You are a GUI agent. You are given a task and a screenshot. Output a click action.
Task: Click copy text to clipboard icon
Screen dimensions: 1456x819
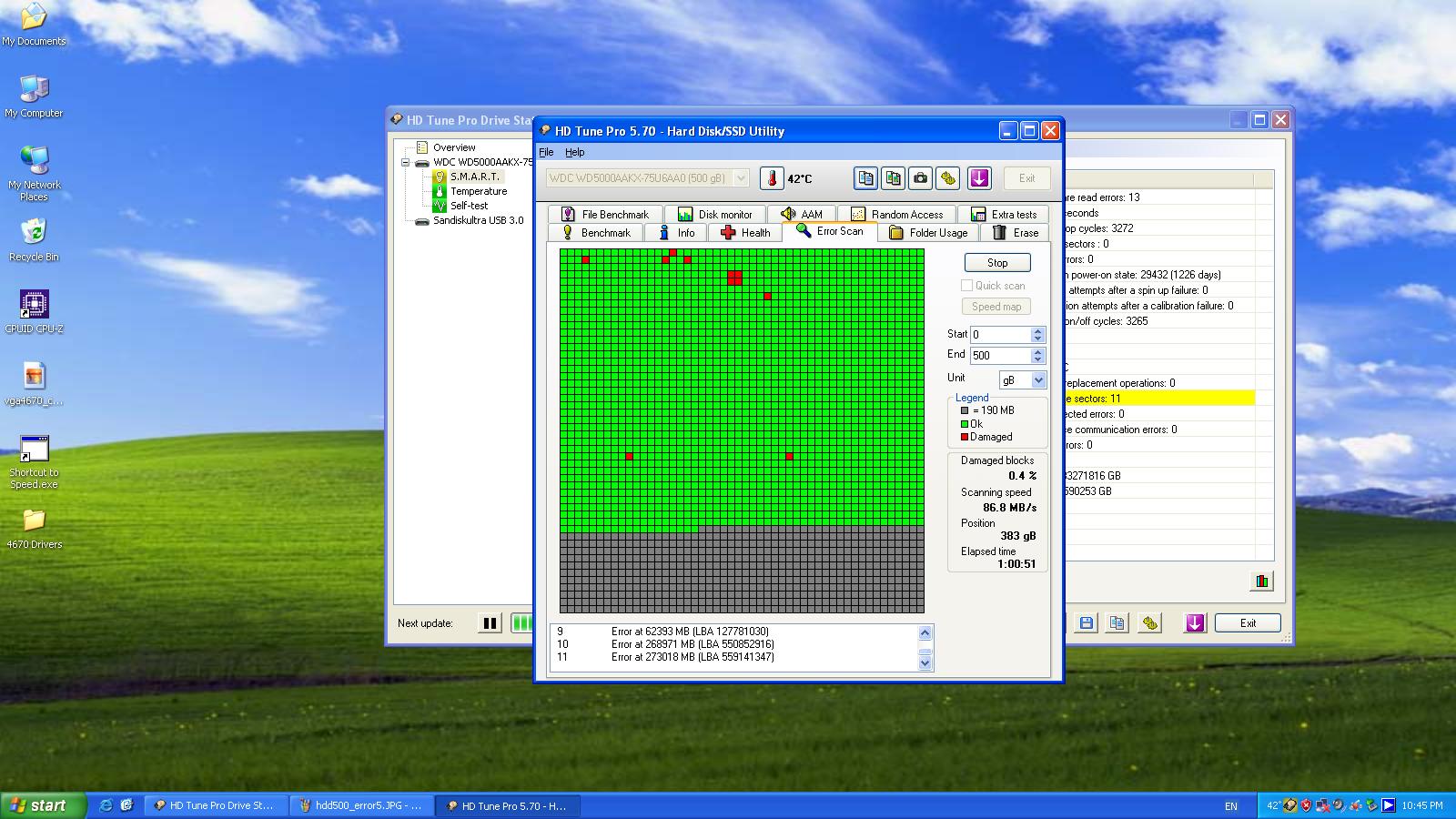coord(865,178)
